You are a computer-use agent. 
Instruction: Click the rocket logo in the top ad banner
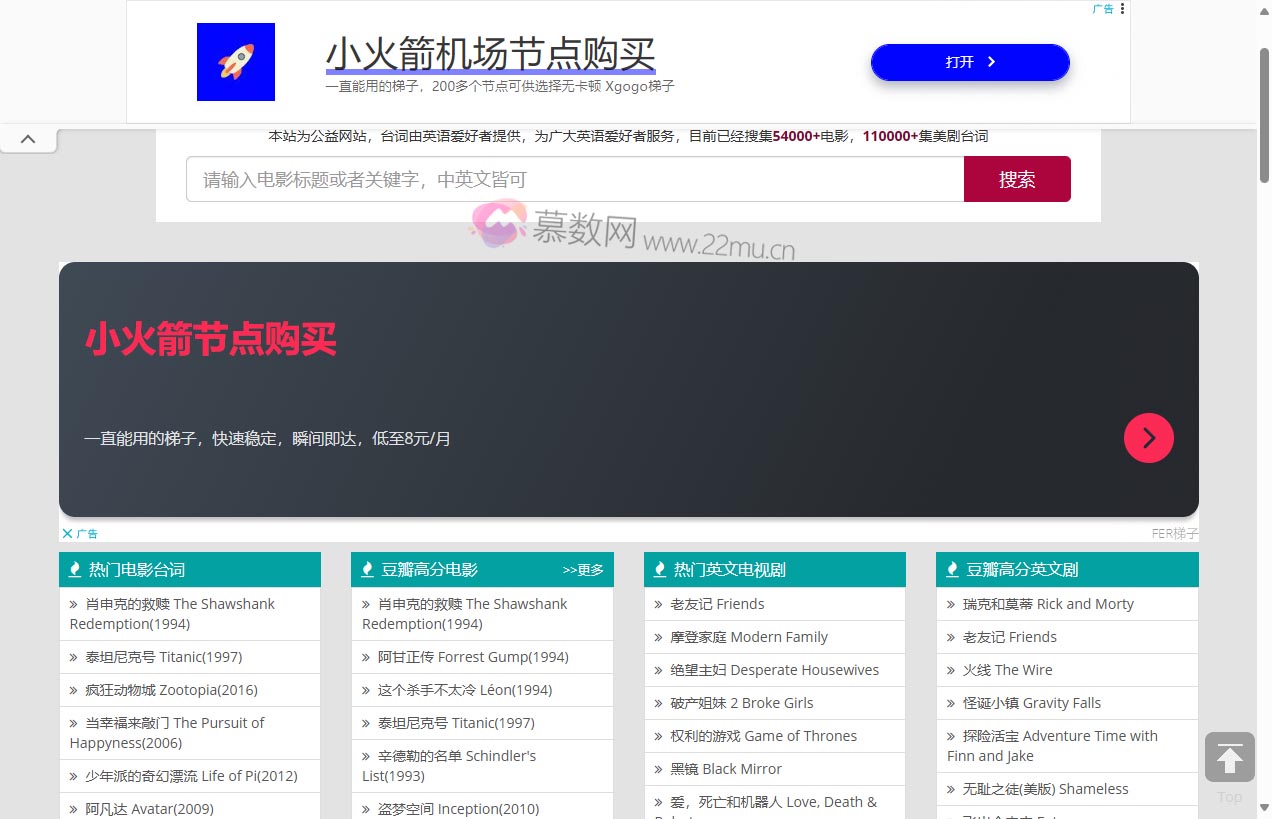[x=235, y=61]
